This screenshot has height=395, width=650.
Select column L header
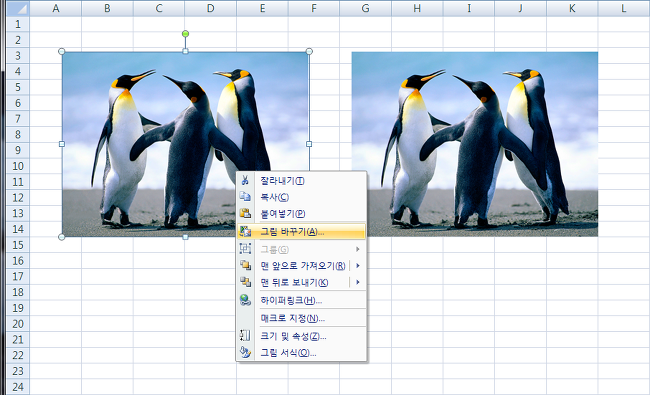(623, 8)
